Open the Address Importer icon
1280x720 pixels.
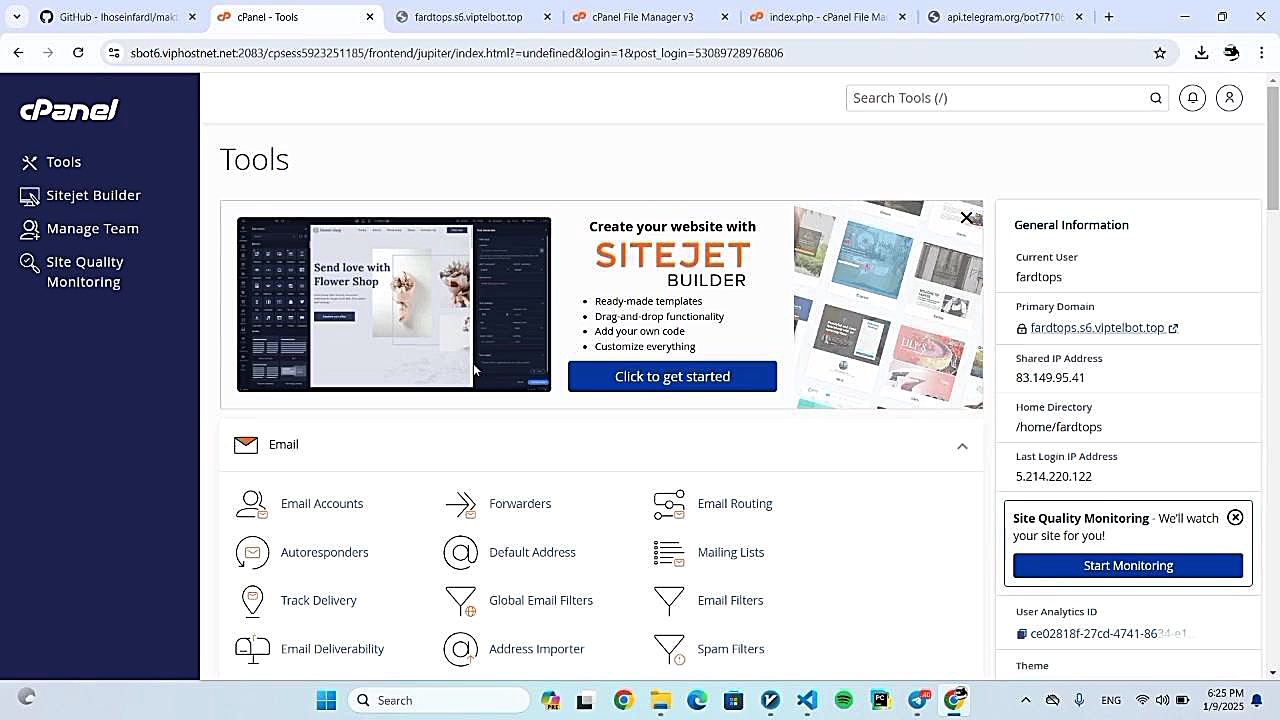[x=461, y=649]
